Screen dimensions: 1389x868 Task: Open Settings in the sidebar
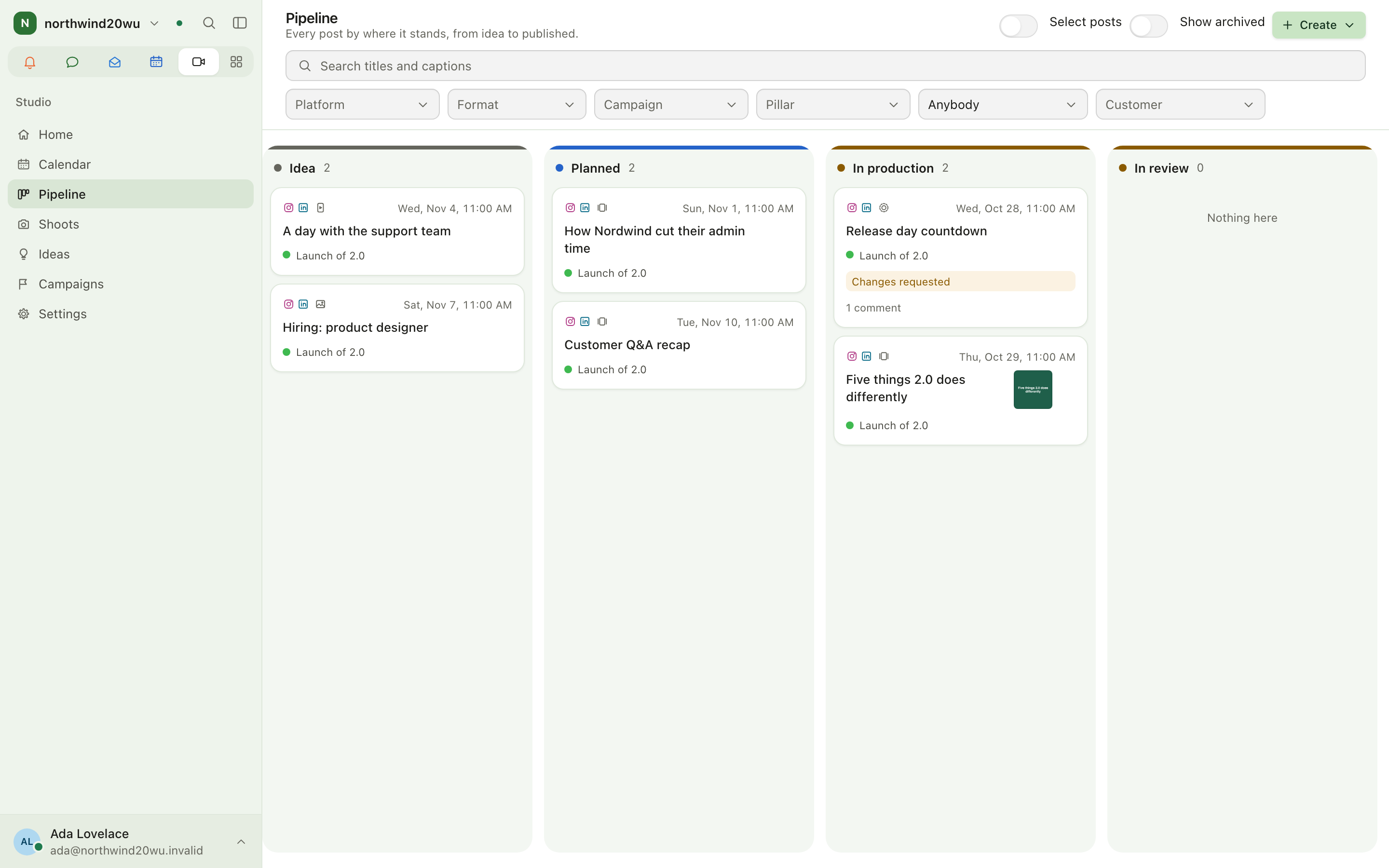(131, 313)
